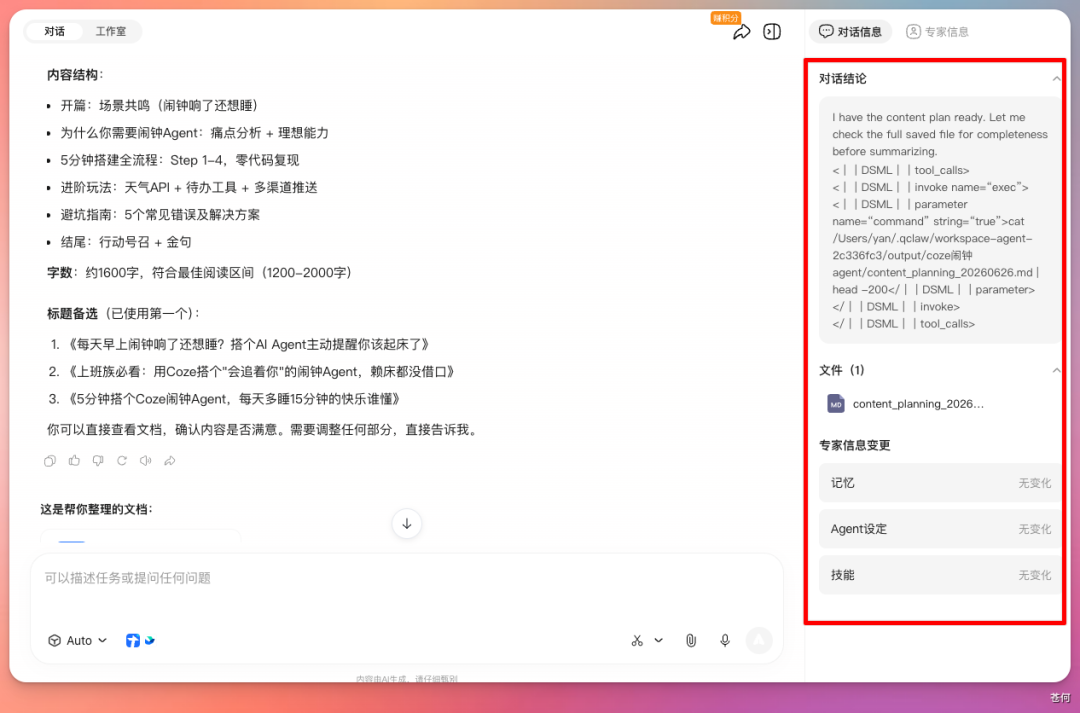Click the bullet 5分钟搭建全流程
This screenshot has height=713, width=1080.
(180, 161)
